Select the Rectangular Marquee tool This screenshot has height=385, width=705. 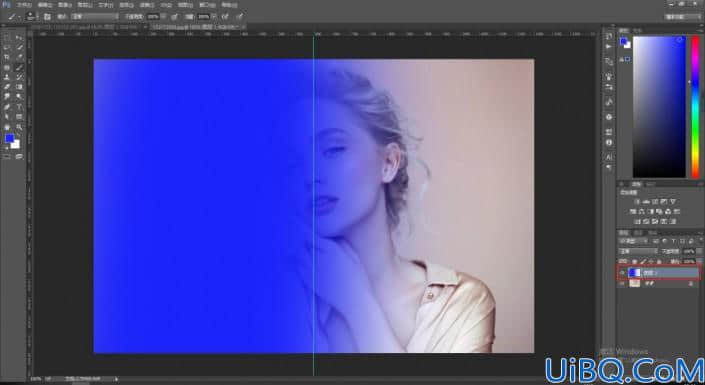coord(7,37)
